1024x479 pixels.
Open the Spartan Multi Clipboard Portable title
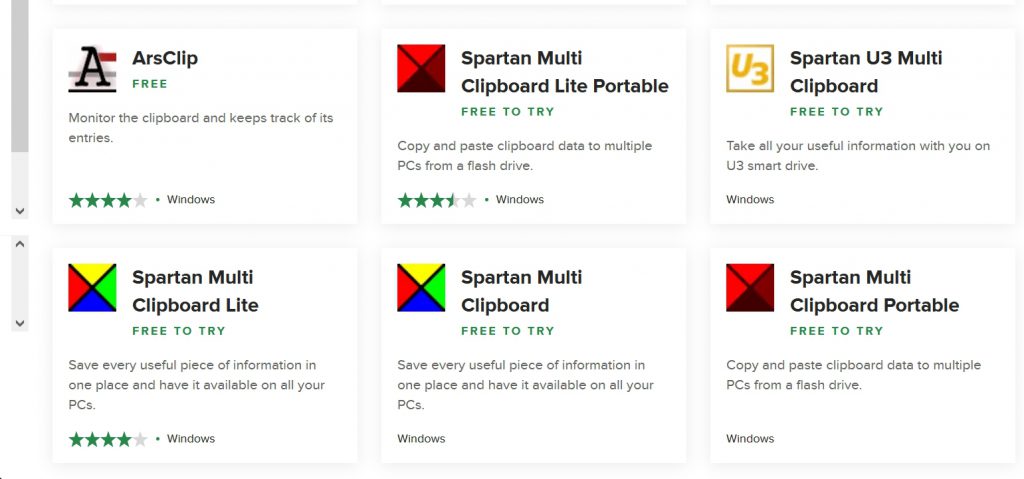coord(874,291)
